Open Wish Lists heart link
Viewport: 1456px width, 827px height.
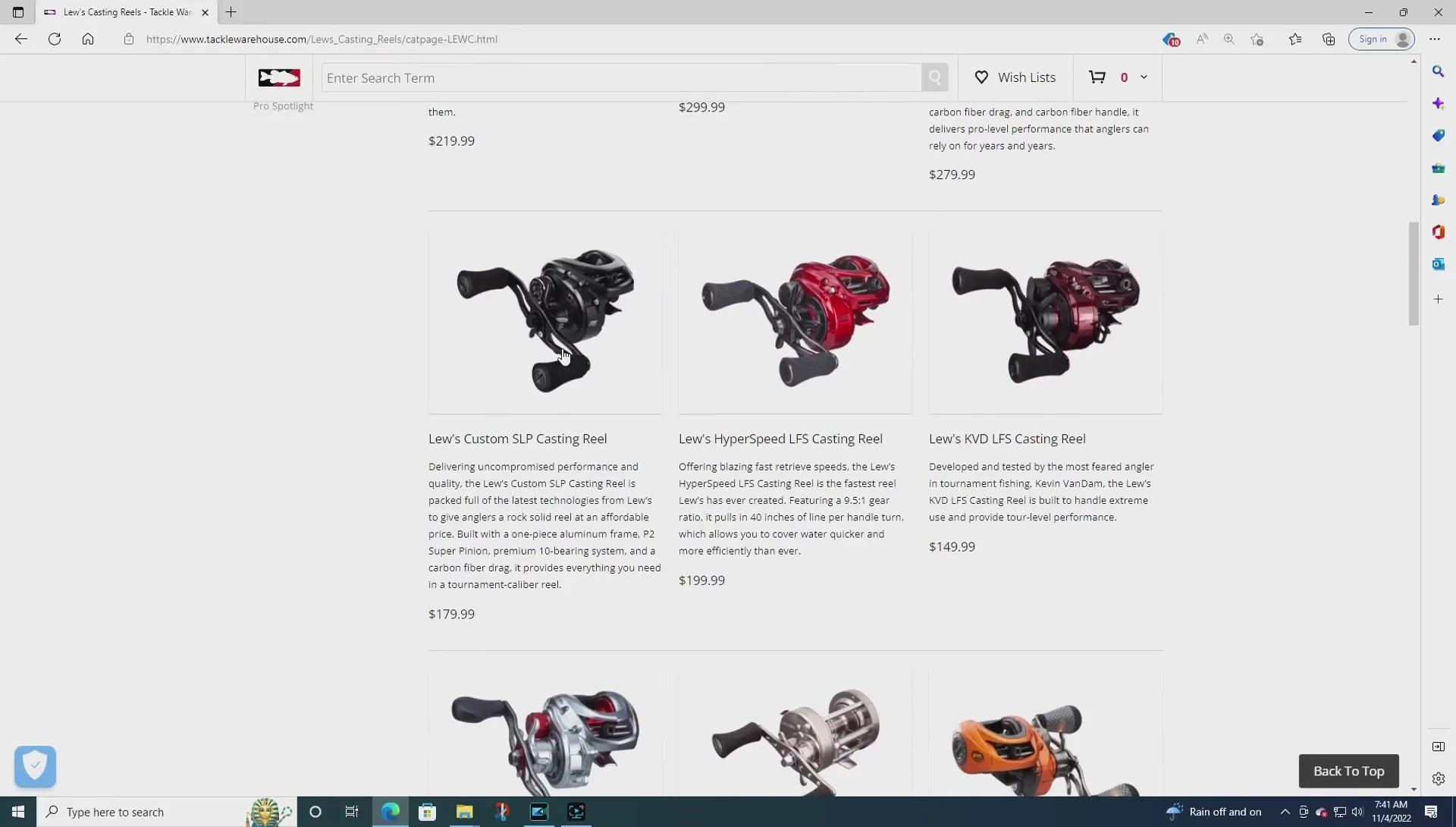point(1015,77)
